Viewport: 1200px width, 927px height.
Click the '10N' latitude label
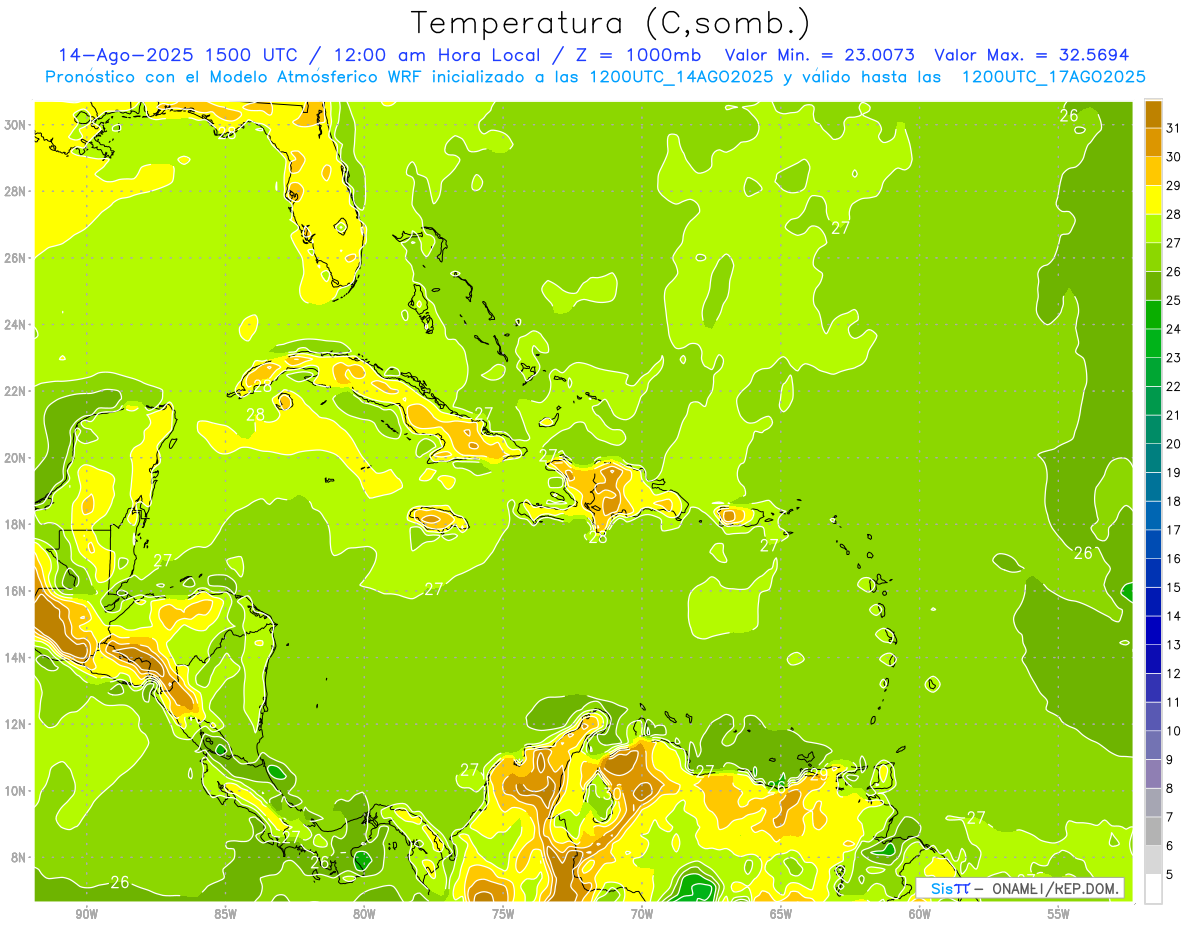tap(16, 791)
